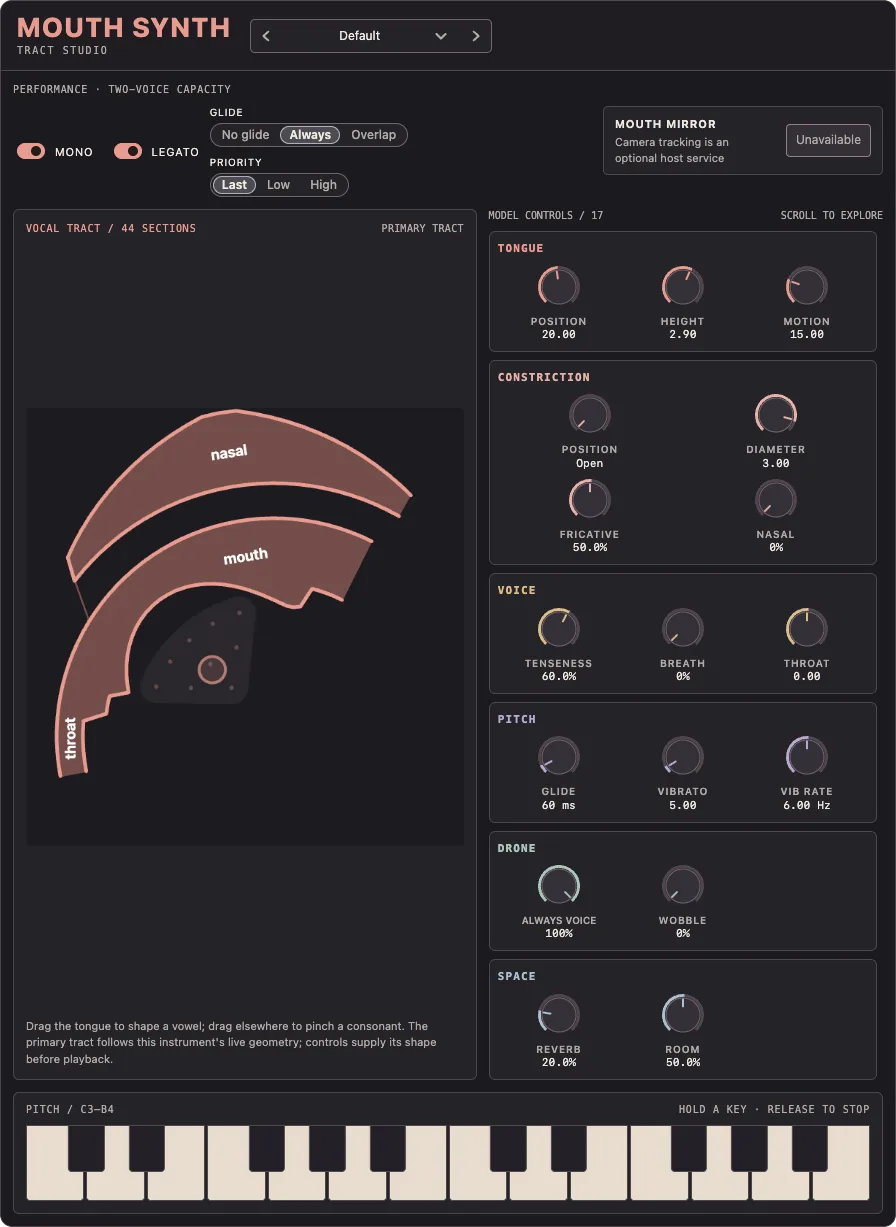Click the PRIMARY TRACT label
Screen dimensions: 896x1227
[423, 228]
